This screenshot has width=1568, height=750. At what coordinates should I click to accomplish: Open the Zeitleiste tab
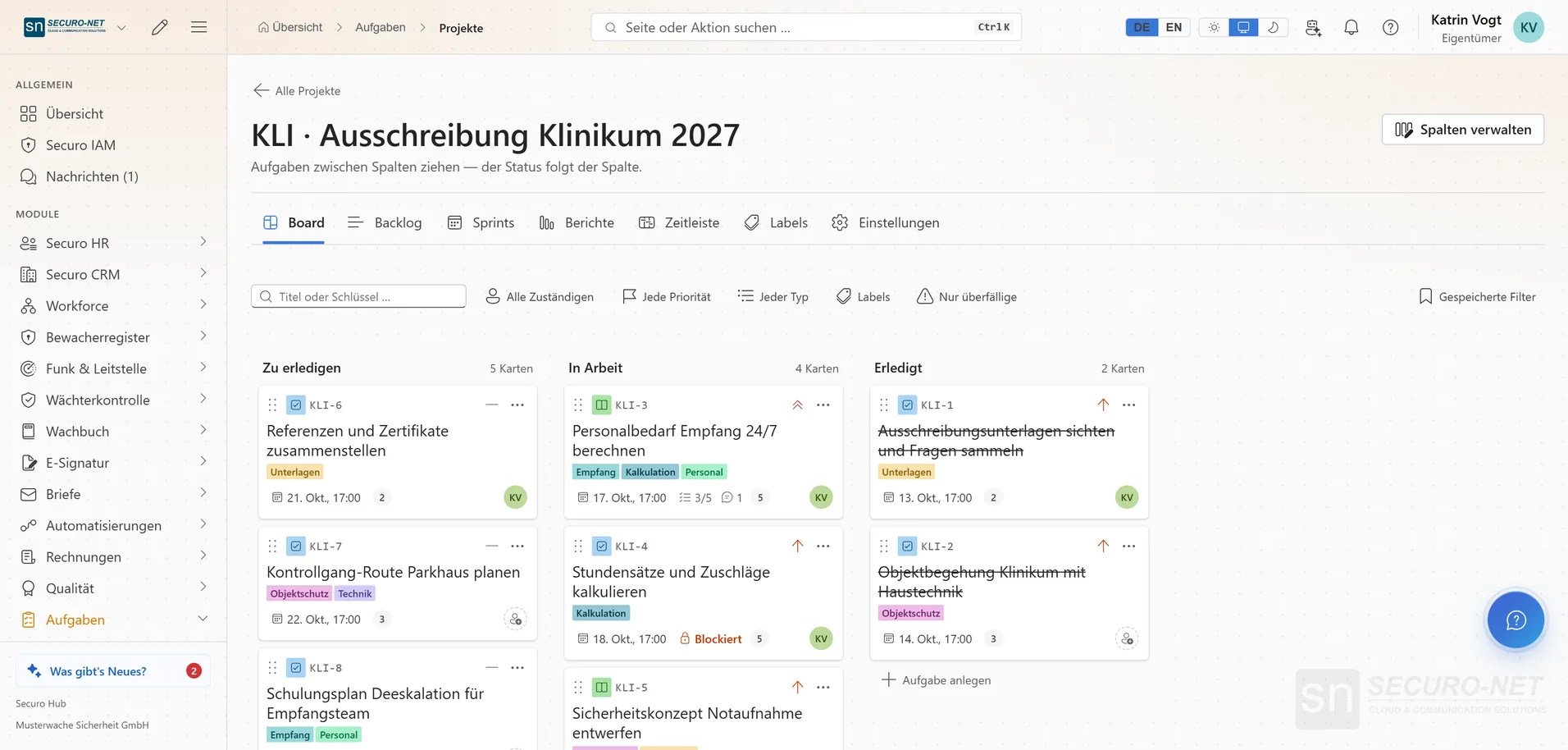click(679, 222)
